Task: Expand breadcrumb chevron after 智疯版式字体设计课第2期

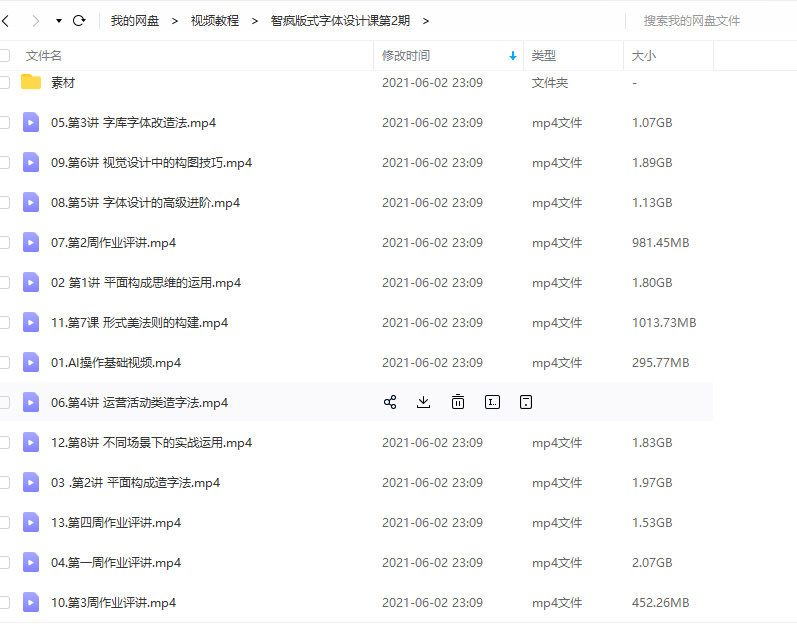Action: point(426,20)
